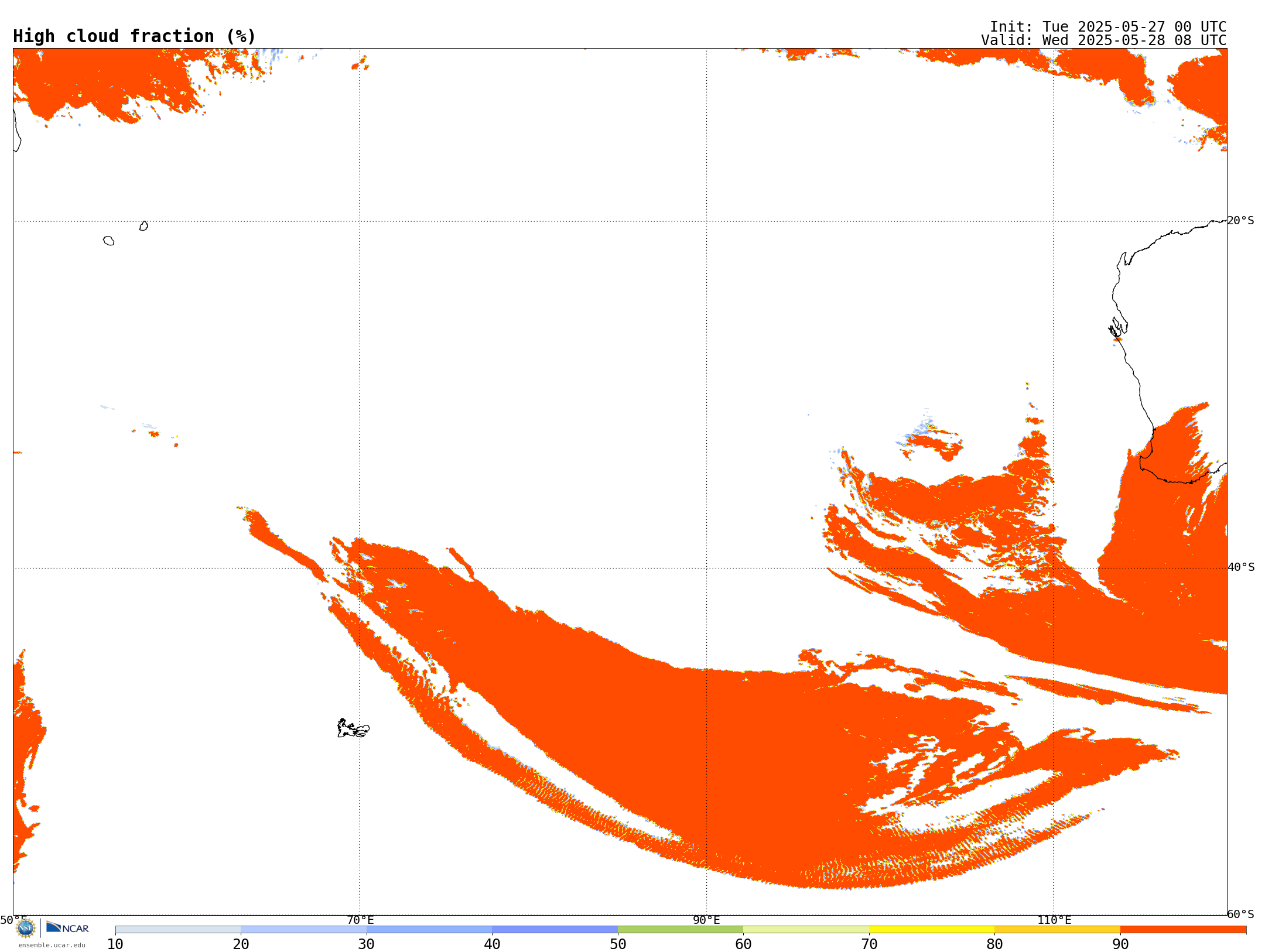Image resolution: width=1265 pixels, height=952 pixels.
Task: Click the ensemble.ucar.edu text
Action: [x=52, y=945]
